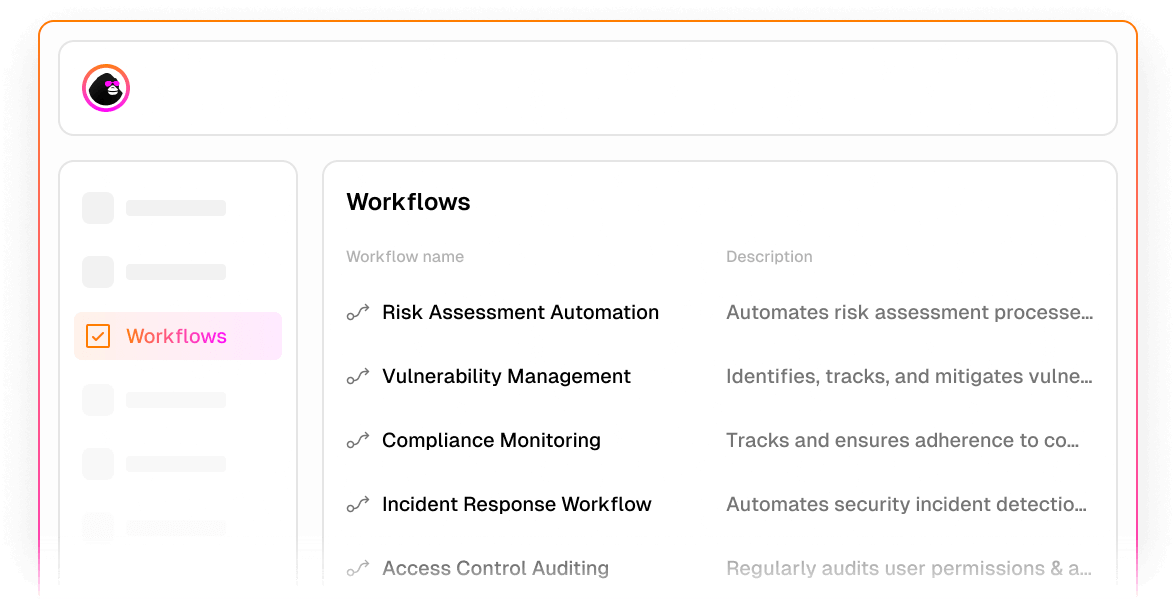Open Incident Response Workflow
Screen dimensions: 1174x600
tap(517, 504)
